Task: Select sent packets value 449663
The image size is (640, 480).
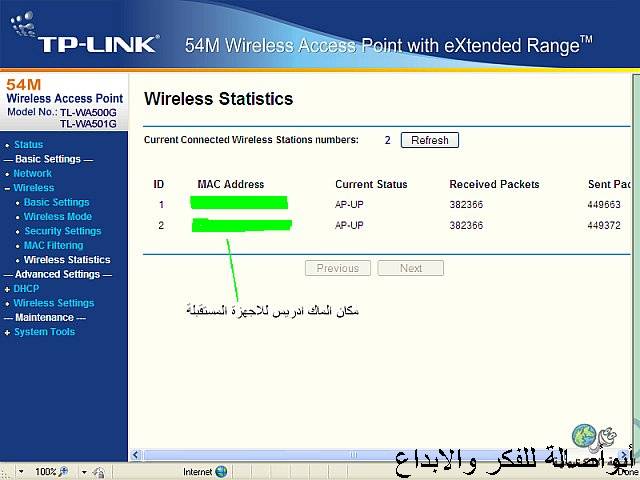Action: tap(604, 204)
